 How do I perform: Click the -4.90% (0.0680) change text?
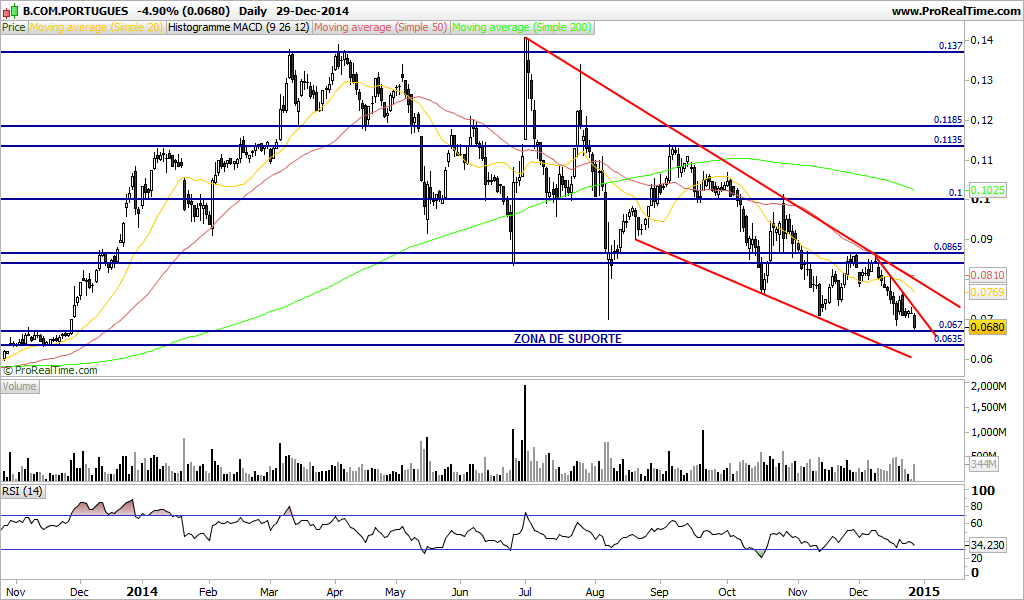tap(184, 11)
